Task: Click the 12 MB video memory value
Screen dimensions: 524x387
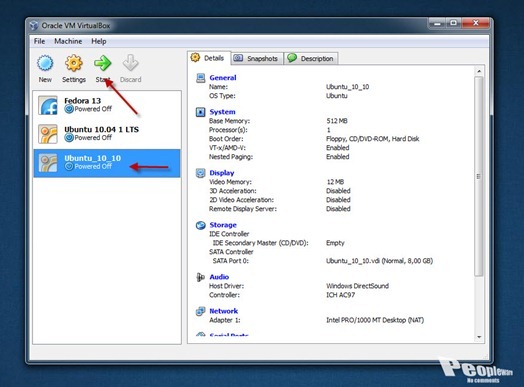Action: (335, 182)
